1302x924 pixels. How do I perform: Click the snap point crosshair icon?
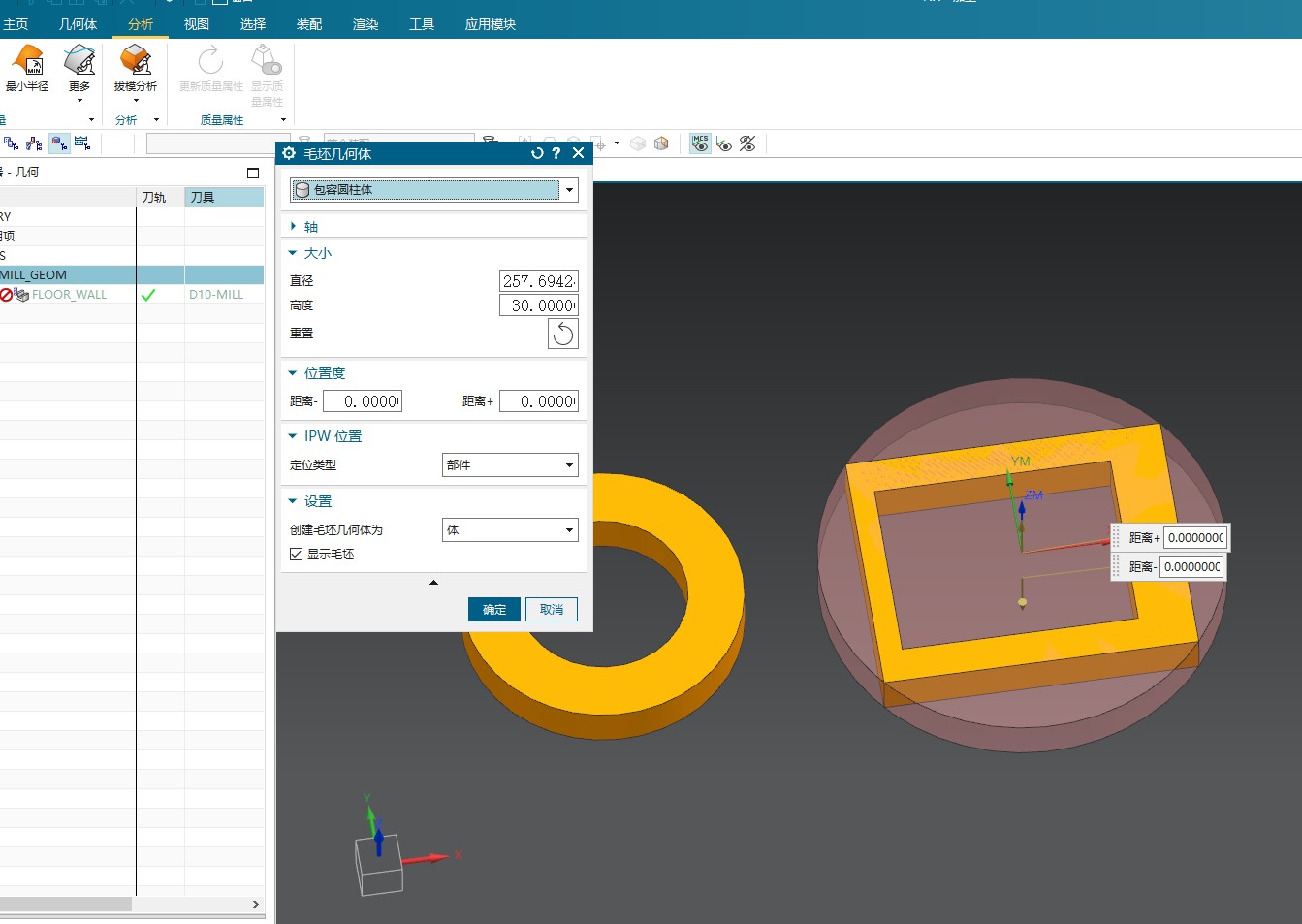600,144
